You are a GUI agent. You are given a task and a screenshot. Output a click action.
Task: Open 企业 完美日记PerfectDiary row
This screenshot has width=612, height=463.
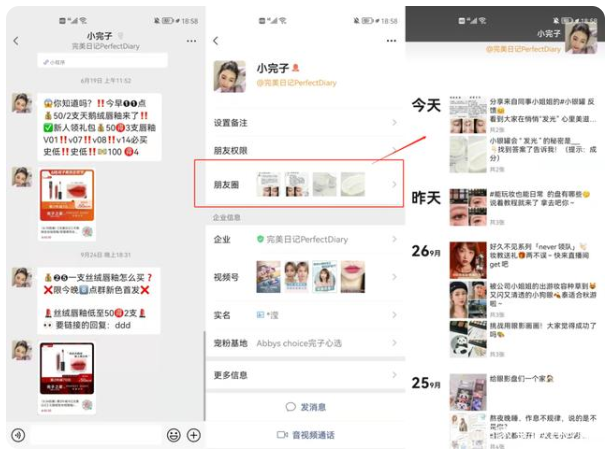coord(306,239)
